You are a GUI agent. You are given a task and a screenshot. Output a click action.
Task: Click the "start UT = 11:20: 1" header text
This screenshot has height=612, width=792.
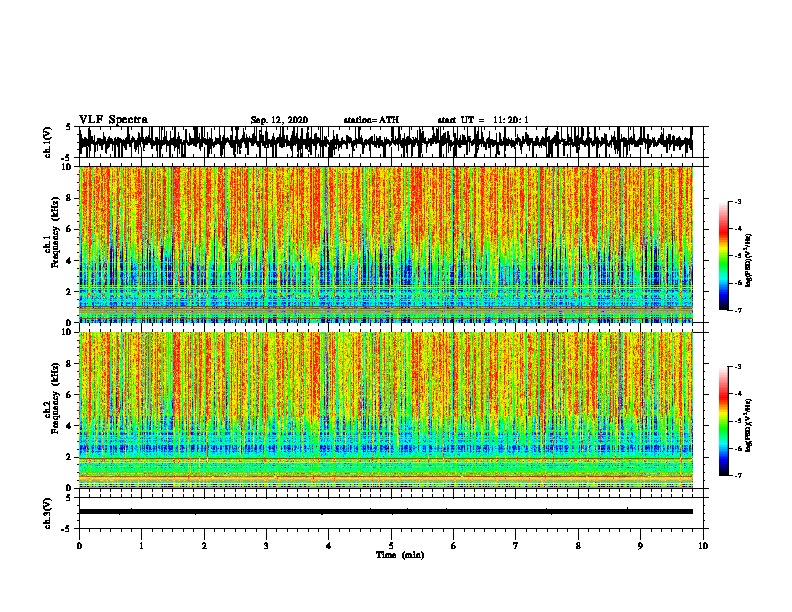tap(483, 120)
